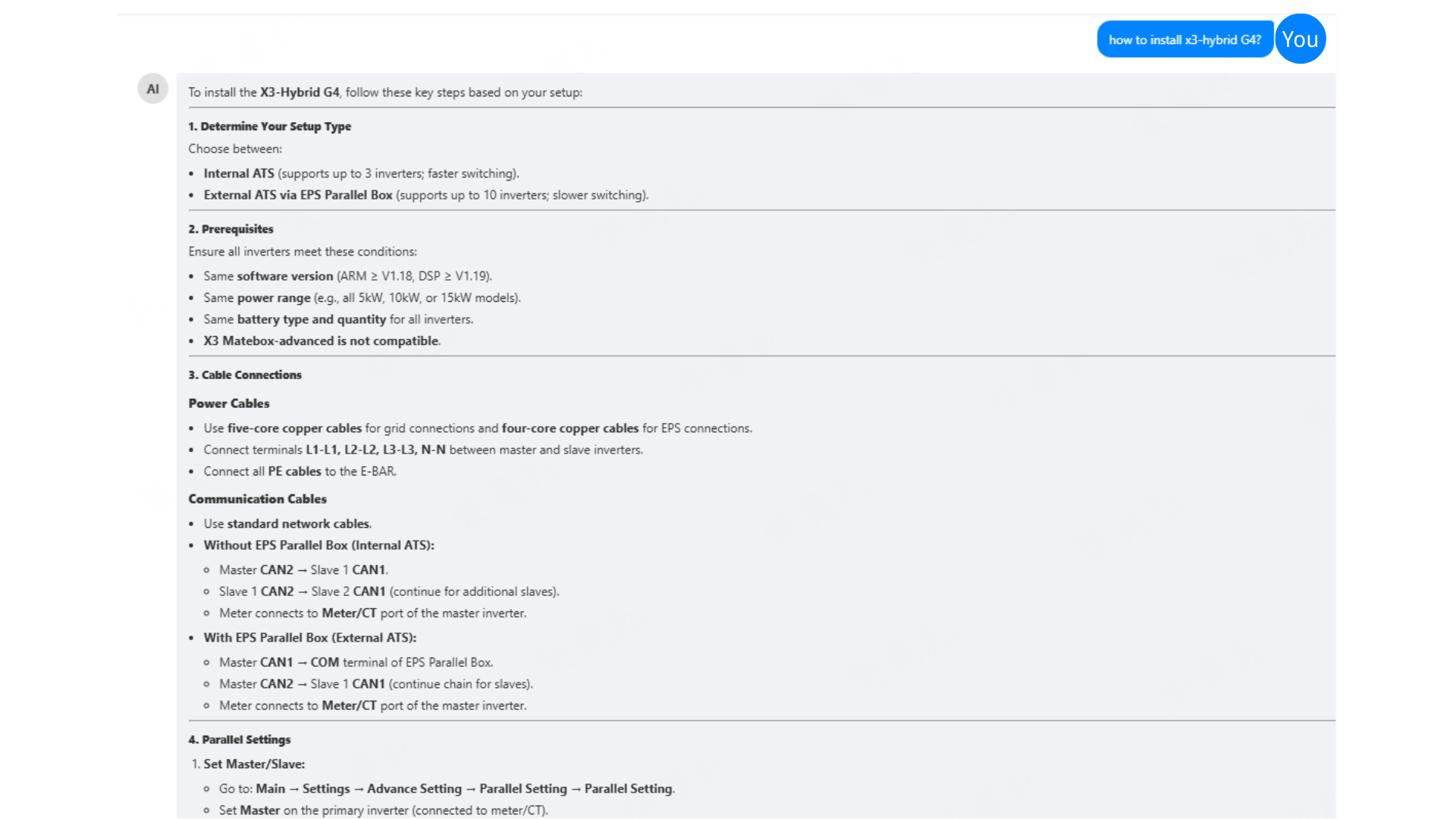This screenshot has height=819, width=1456.
Task: Click "External ATS via EPS Parallel Box" text
Action: pos(297,195)
